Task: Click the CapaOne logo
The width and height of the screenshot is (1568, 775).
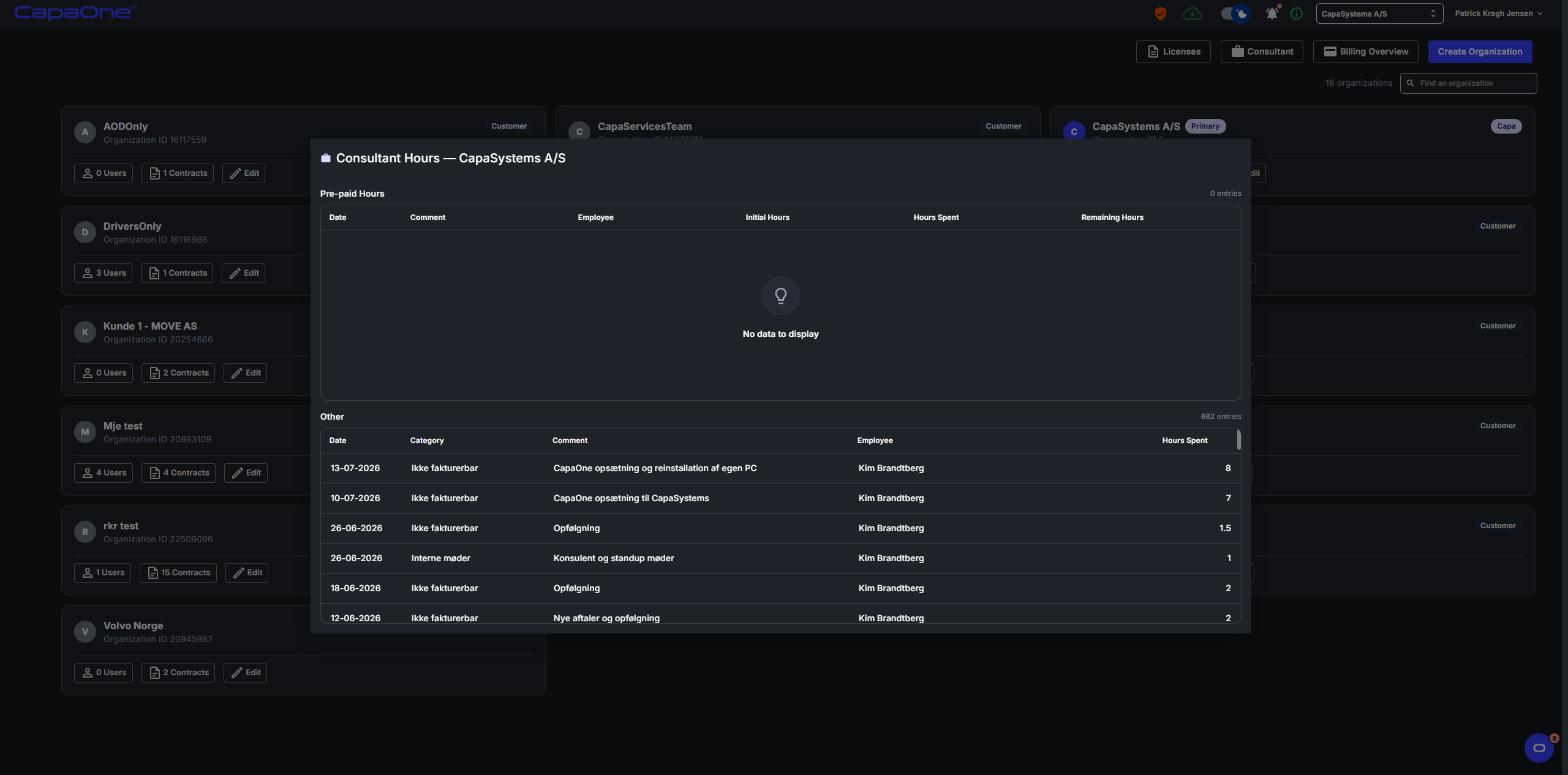Action: click(x=75, y=13)
